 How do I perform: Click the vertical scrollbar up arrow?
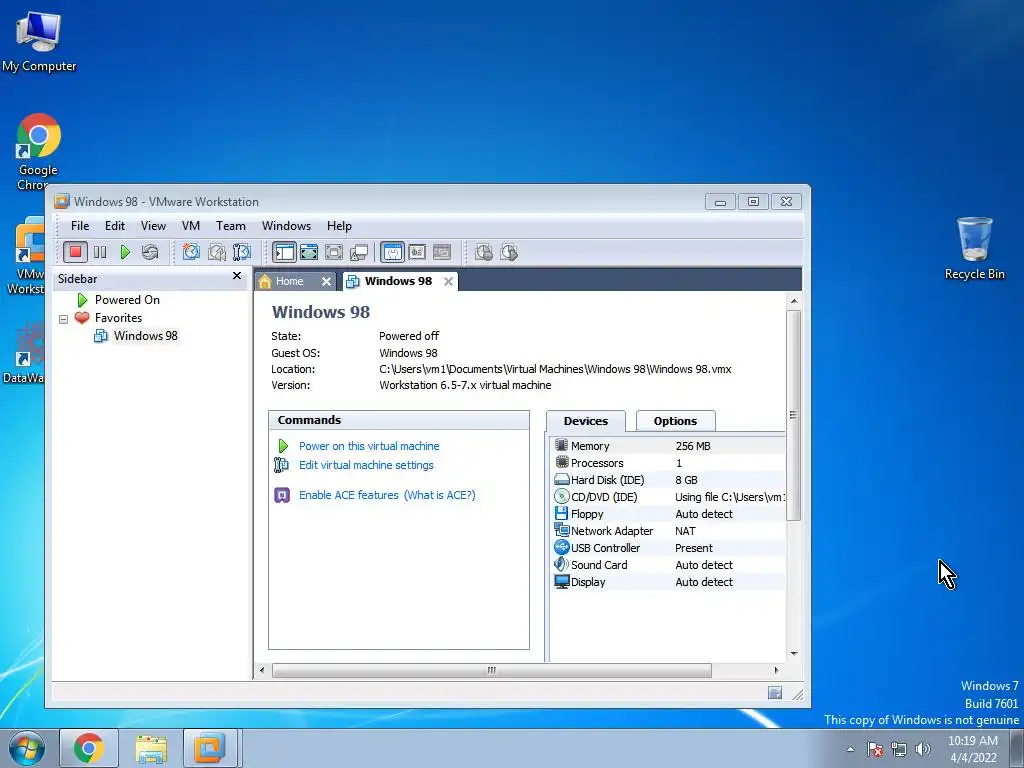[x=793, y=301]
